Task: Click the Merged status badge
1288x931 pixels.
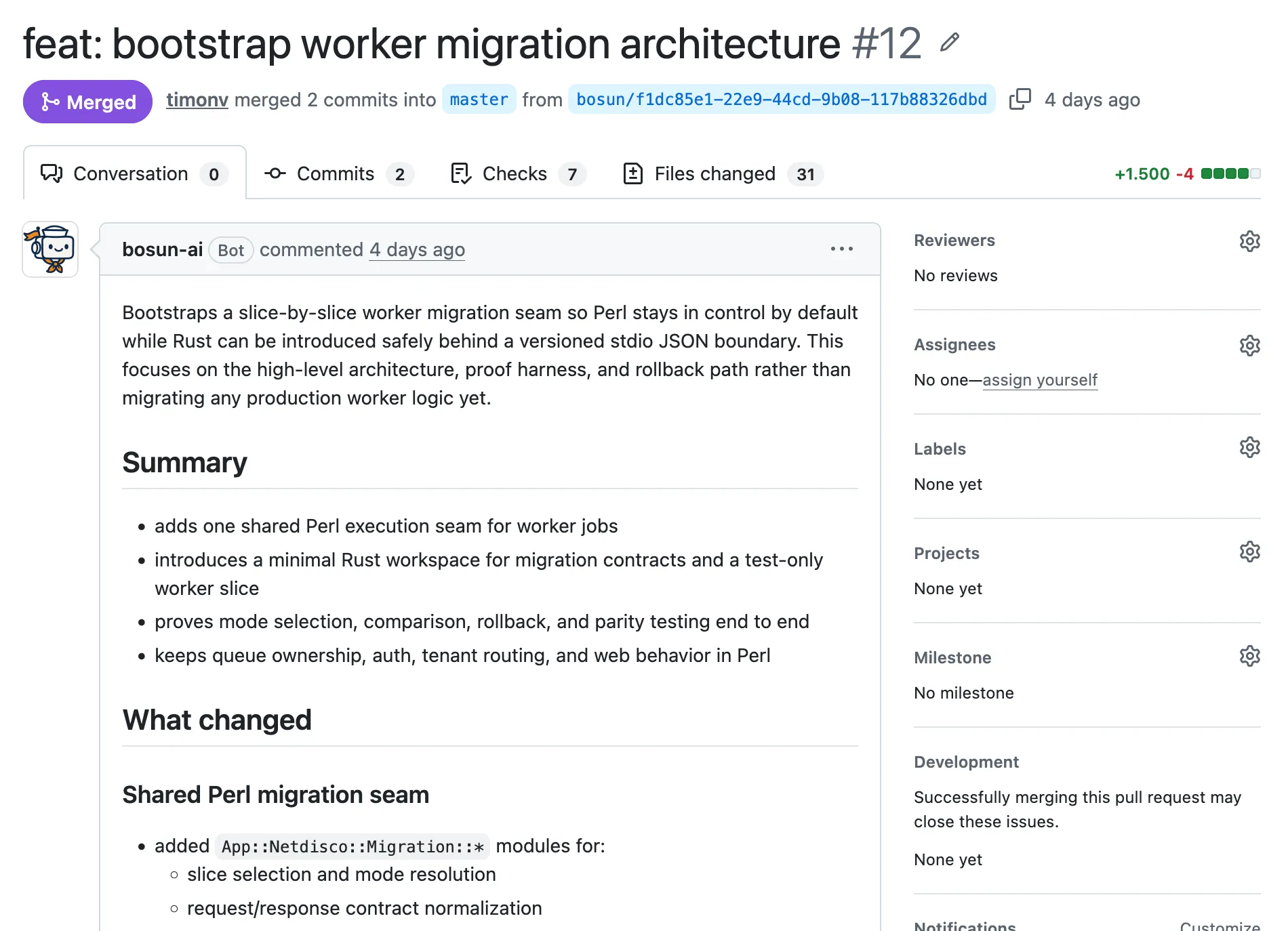Action: [x=87, y=102]
